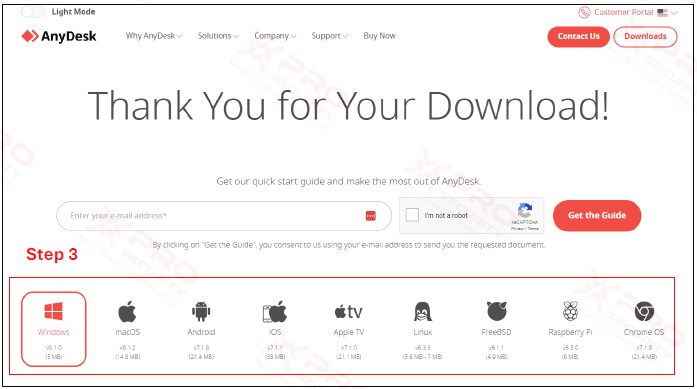Select the Chrome OS icon
Image resolution: width=697 pixels, height=389 pixels.
pos(644,311)
